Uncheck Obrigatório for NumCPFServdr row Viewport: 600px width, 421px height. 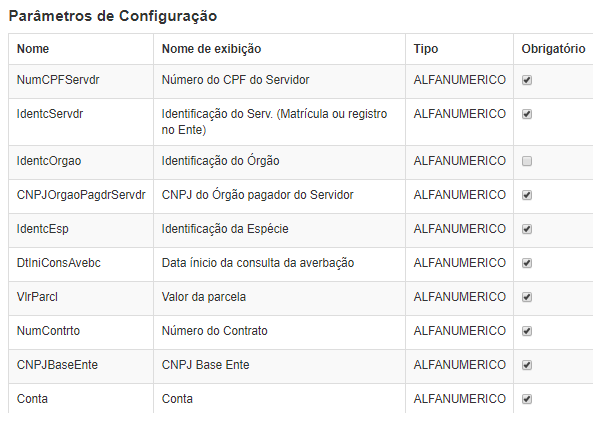(x=527, y=80)
